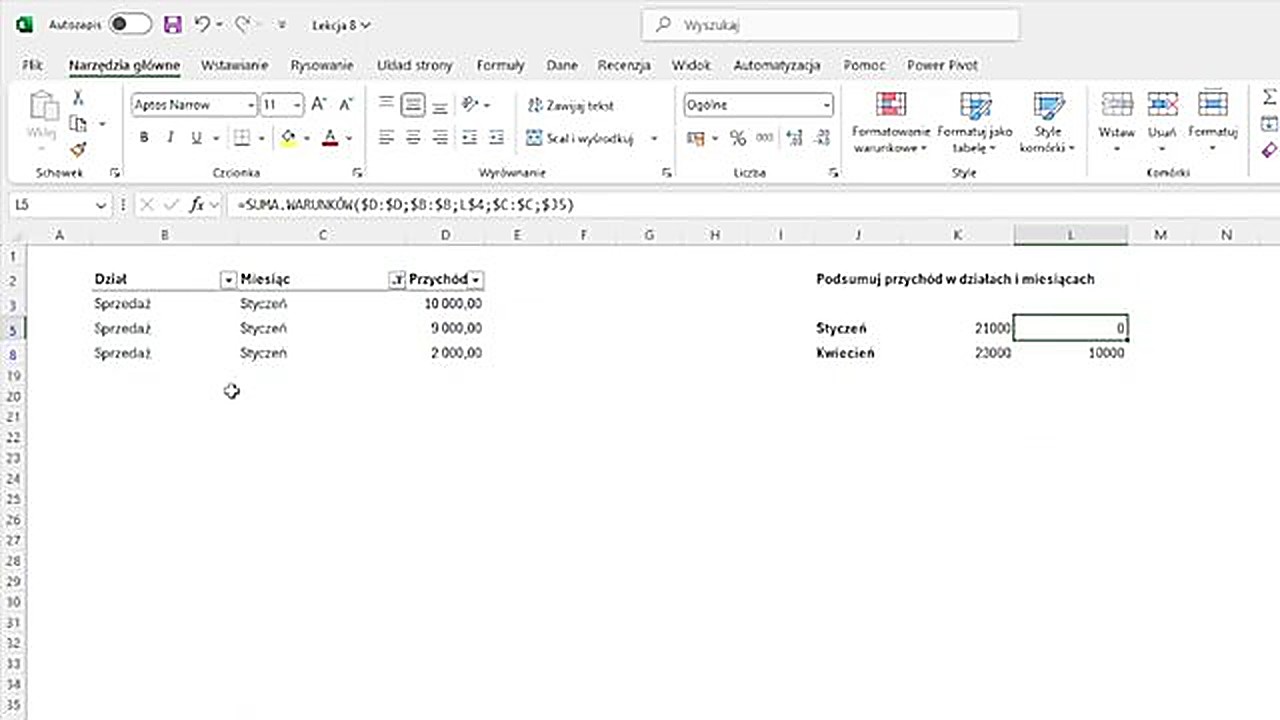Click the Save floppy disk icon
1280x720 pixels.
172,24
